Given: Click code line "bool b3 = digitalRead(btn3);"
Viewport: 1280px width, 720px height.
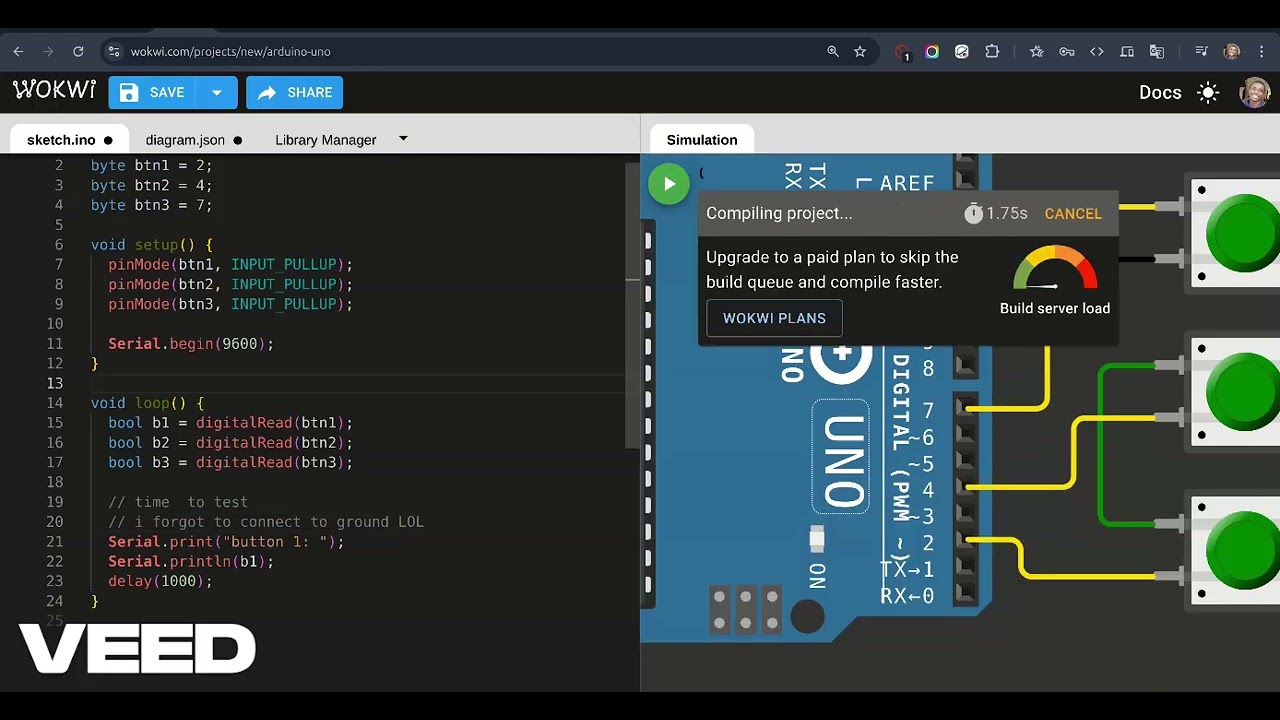Looking at the screenshot, I should [230, 463].
